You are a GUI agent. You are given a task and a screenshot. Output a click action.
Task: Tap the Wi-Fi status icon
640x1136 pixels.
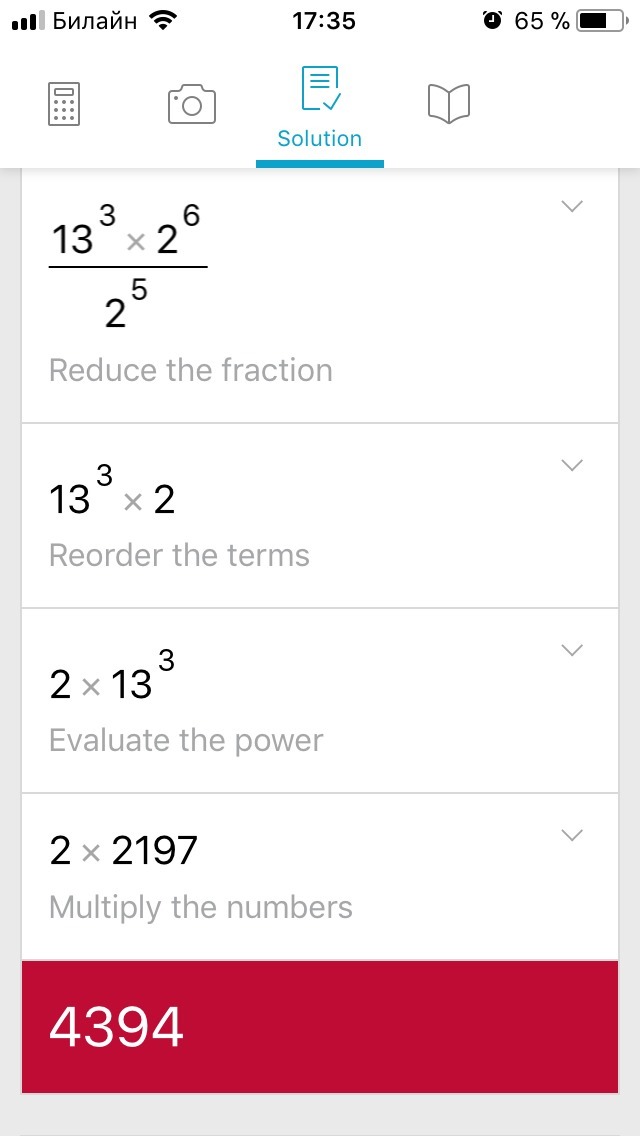tap(160, 20)
